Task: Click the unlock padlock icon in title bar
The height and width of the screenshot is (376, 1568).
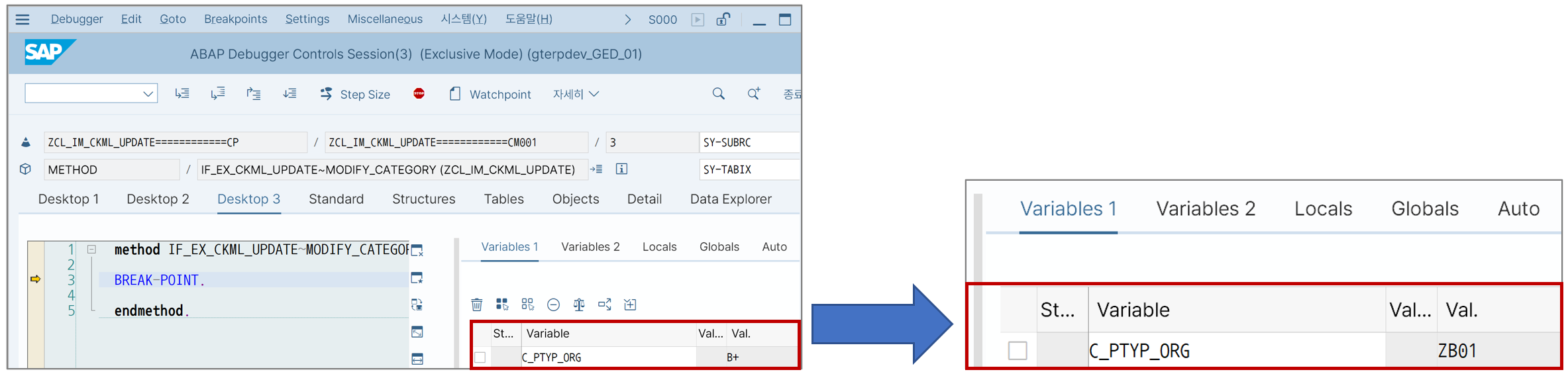Action: point(723,19)
